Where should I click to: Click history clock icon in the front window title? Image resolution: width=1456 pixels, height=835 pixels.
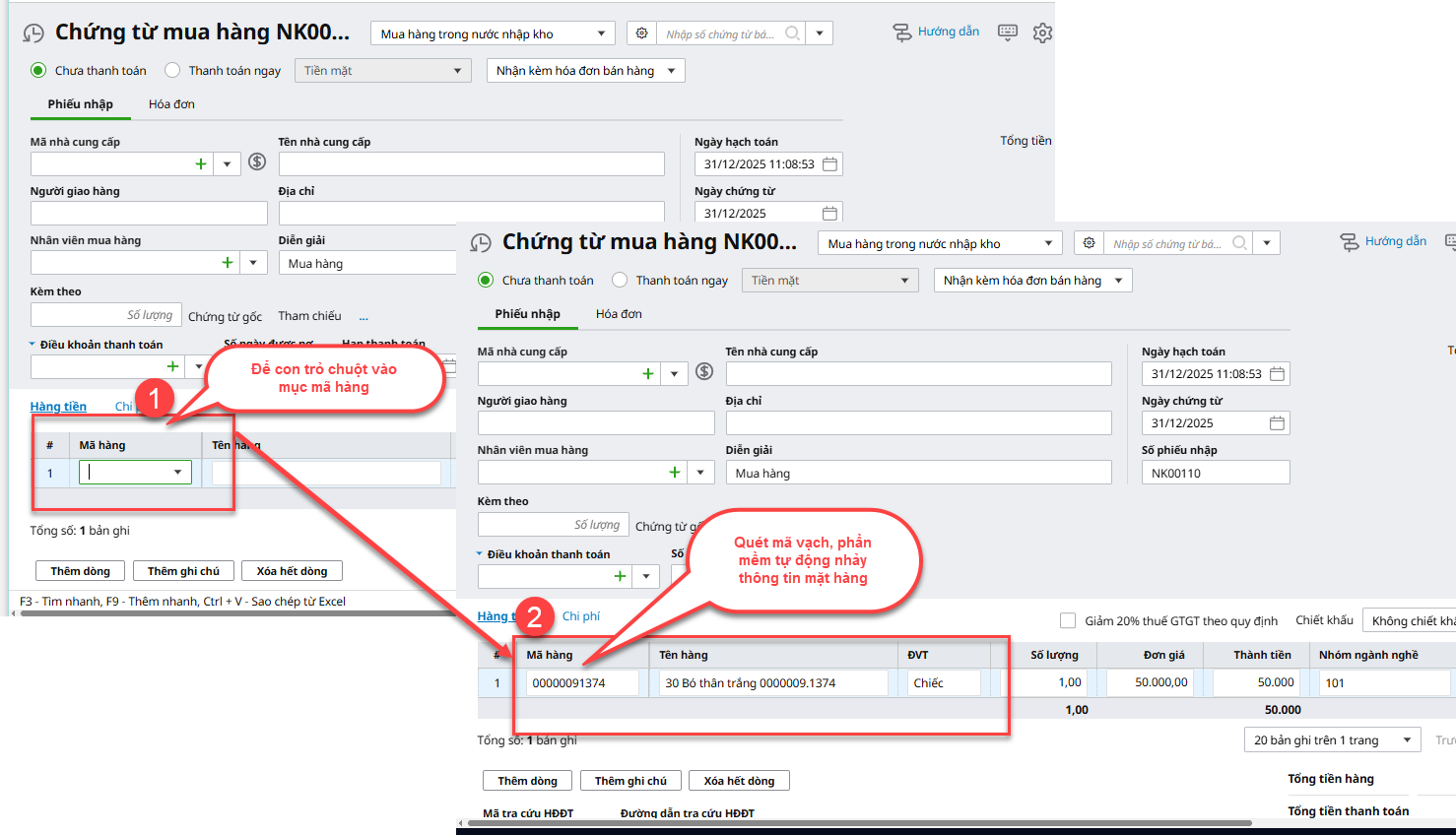tap(481, 243)
